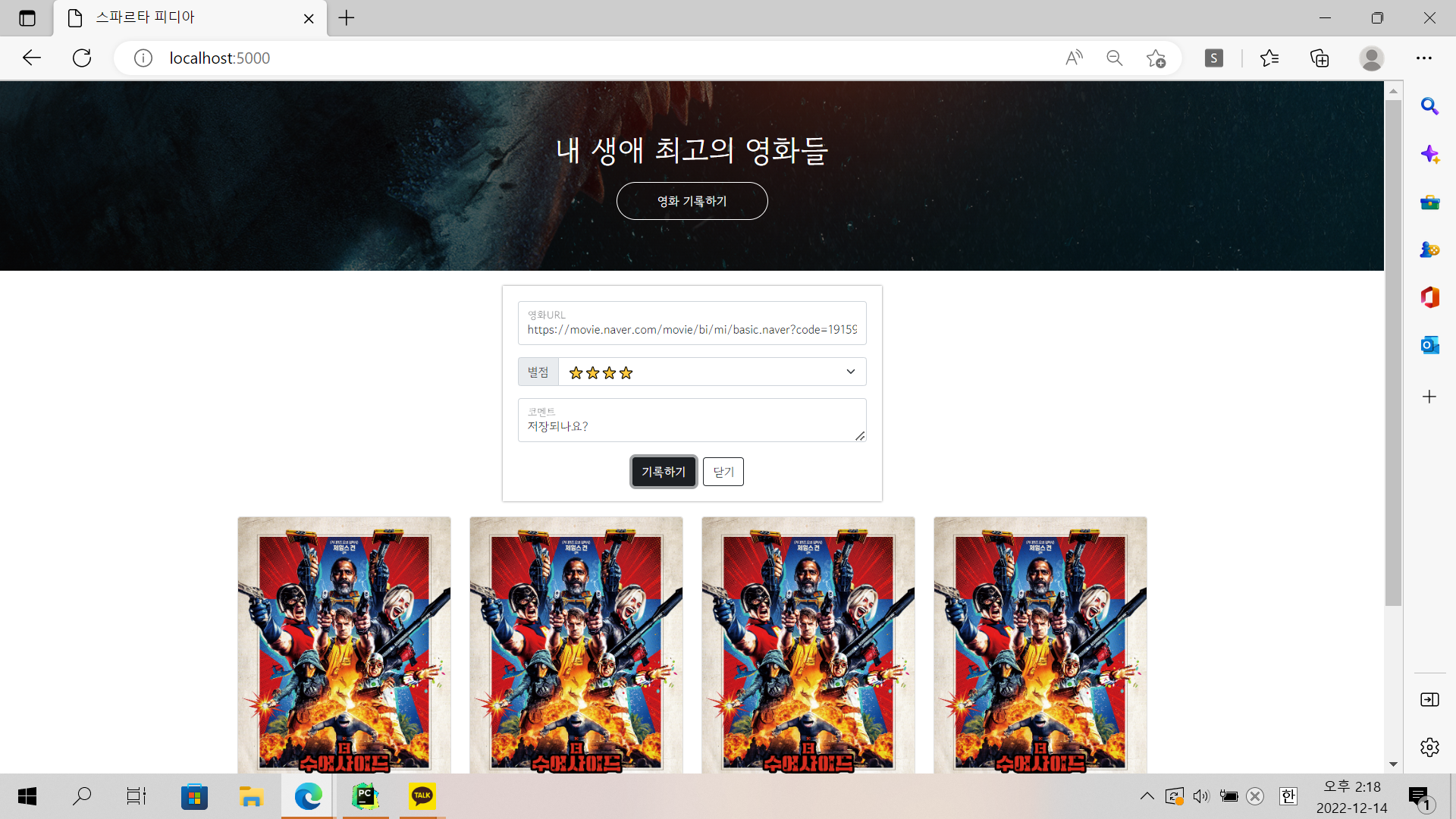This screenshot has width=1456, height=819.
Task: Open KakaoTalk from taskbar
Action: [x=422, y=796]
